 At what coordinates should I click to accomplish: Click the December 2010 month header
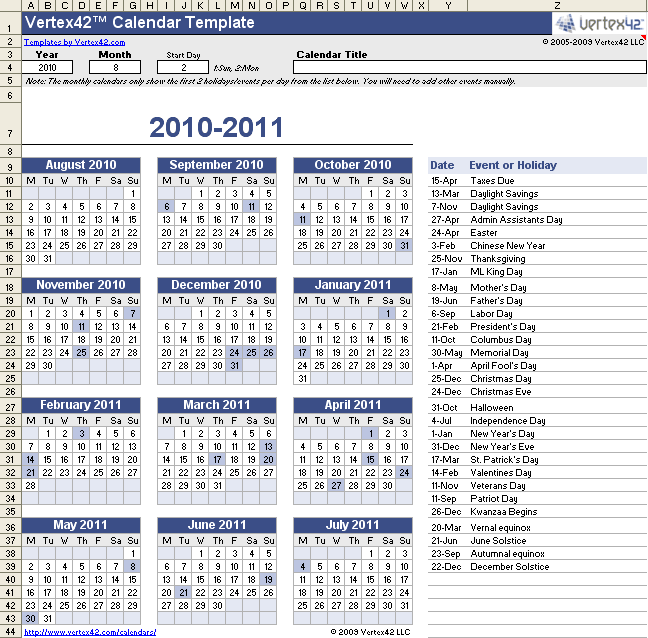pos(217,285)
